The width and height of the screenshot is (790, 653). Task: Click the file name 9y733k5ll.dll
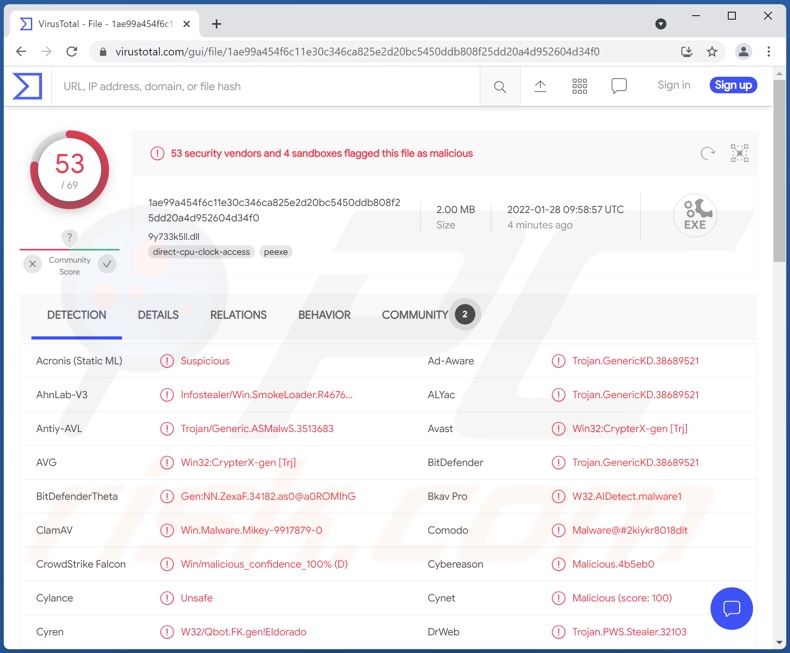[x=174, y=236]
